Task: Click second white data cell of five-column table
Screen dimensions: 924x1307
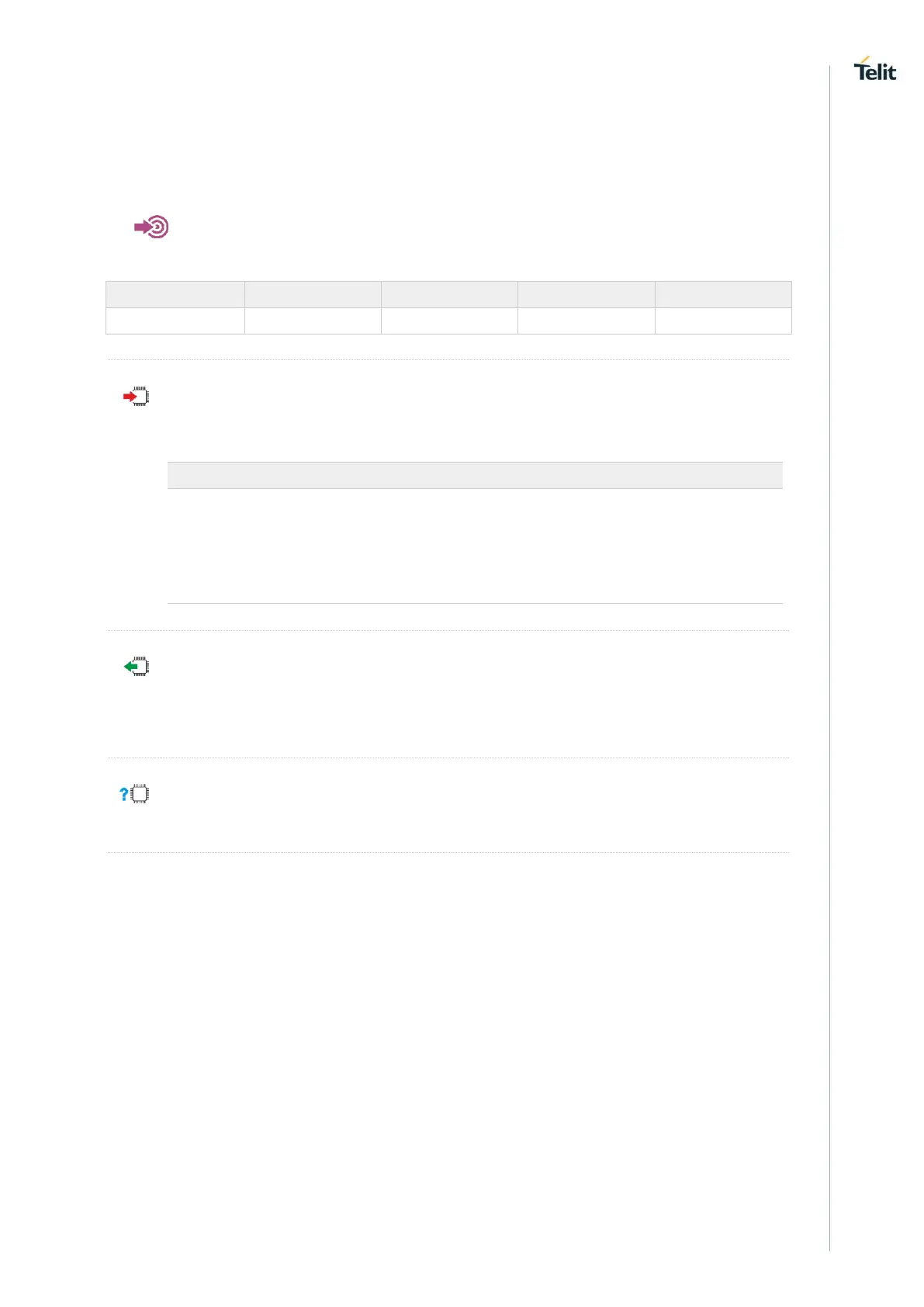Action: [x=313, y=321]
